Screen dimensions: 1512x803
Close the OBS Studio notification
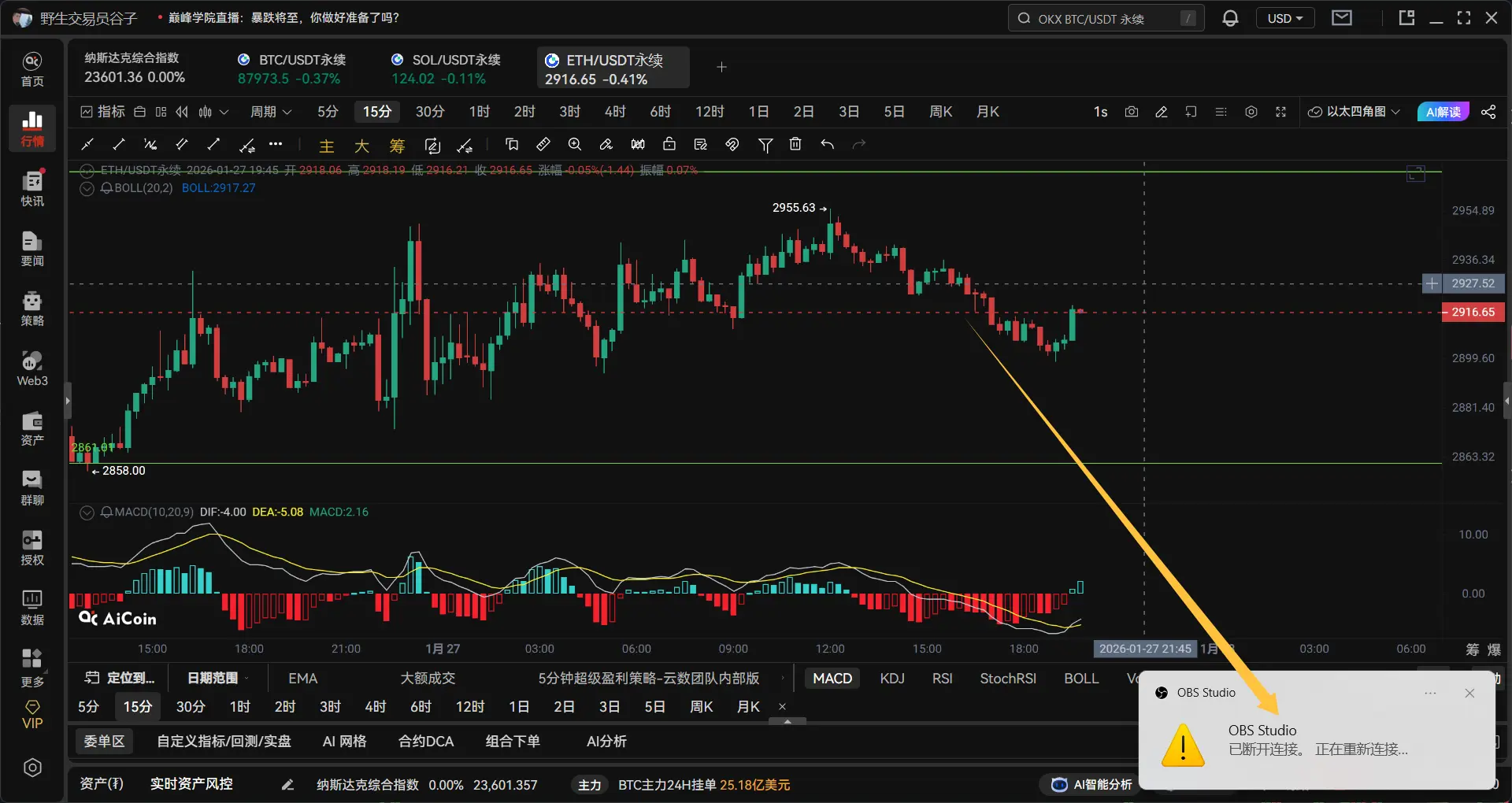(1469, 693)
